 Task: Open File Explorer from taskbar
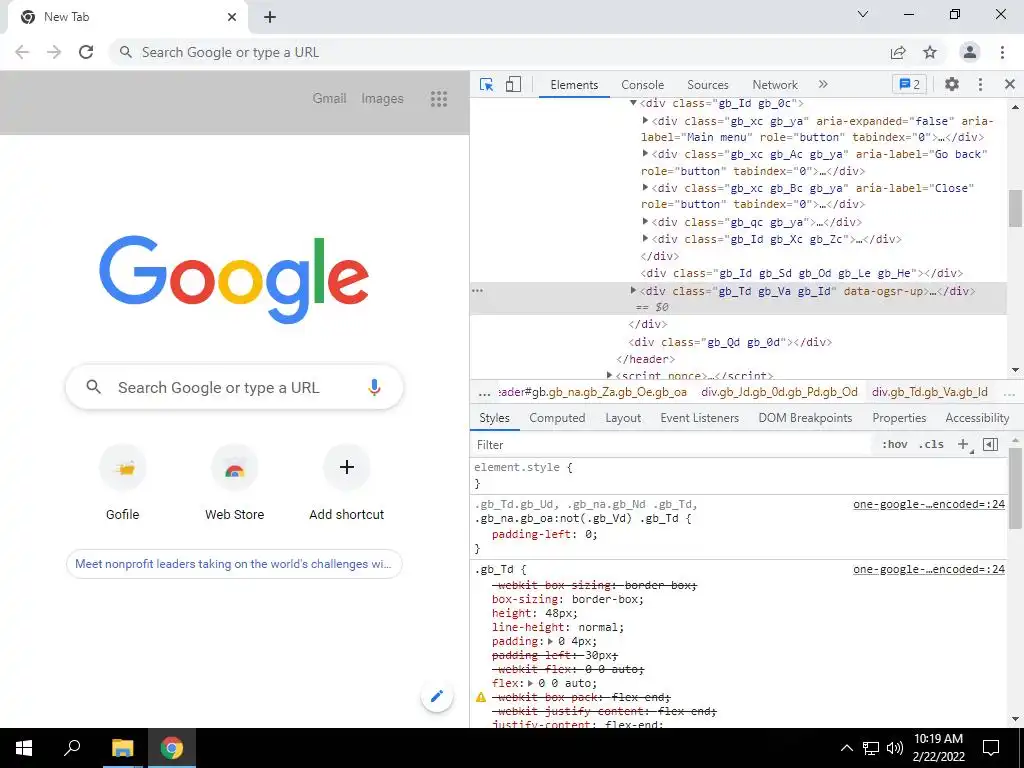pyautogui.click(x=122, y=748)
